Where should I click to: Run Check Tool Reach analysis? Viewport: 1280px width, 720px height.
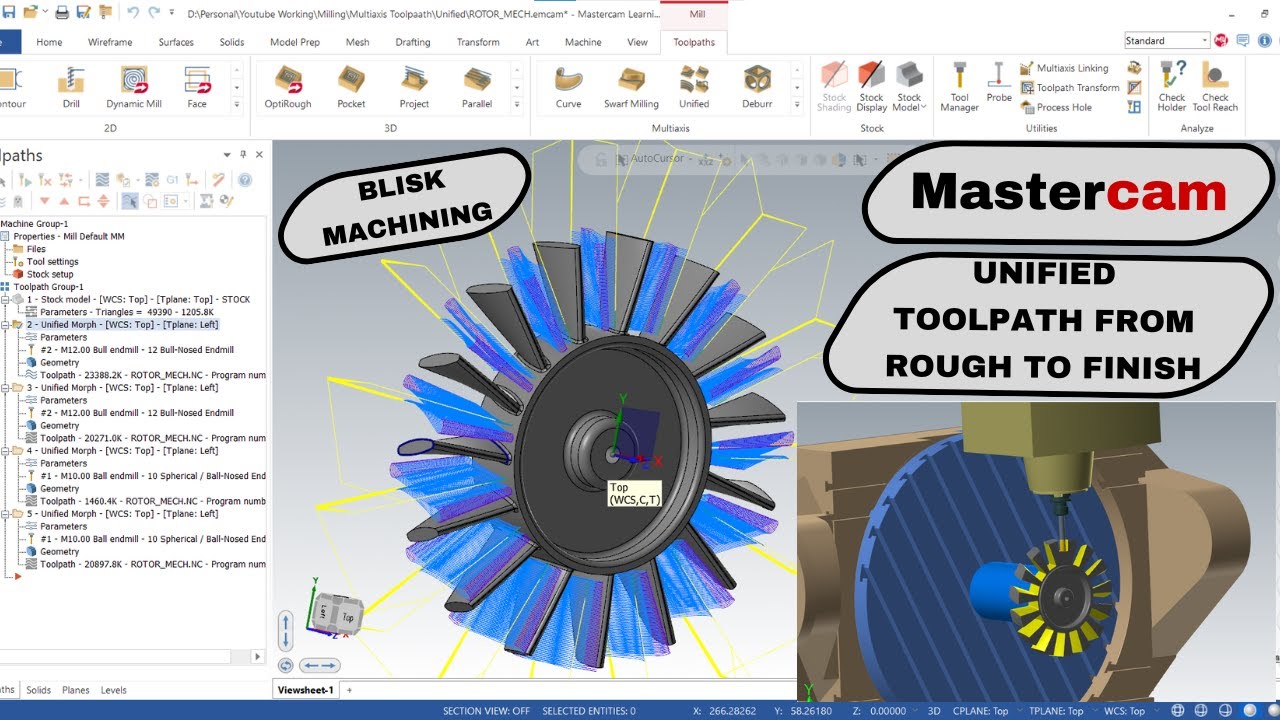[x=1215, y=88]
